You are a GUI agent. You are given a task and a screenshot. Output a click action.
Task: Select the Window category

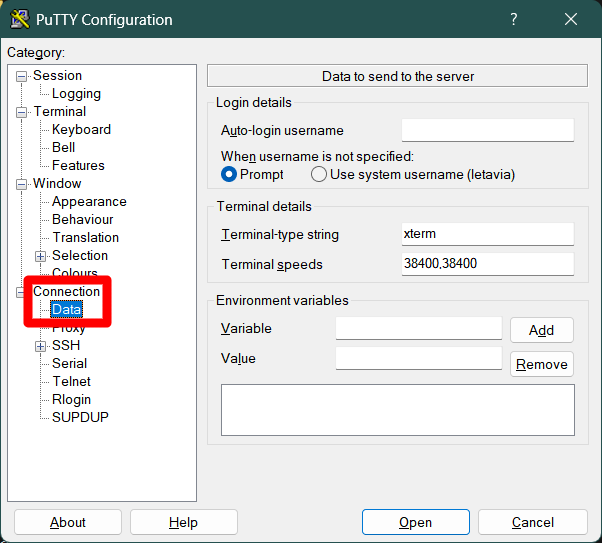point(57,184)
